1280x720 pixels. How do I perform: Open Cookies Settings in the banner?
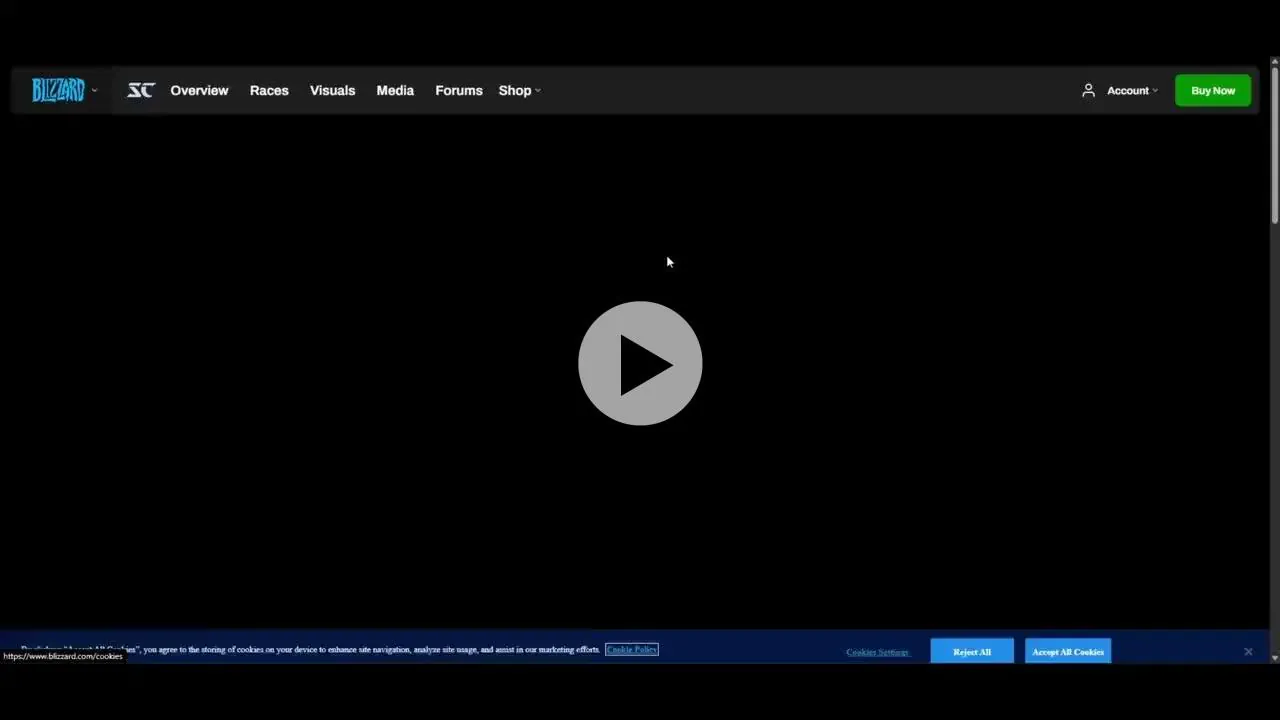[x=877, y=652]
